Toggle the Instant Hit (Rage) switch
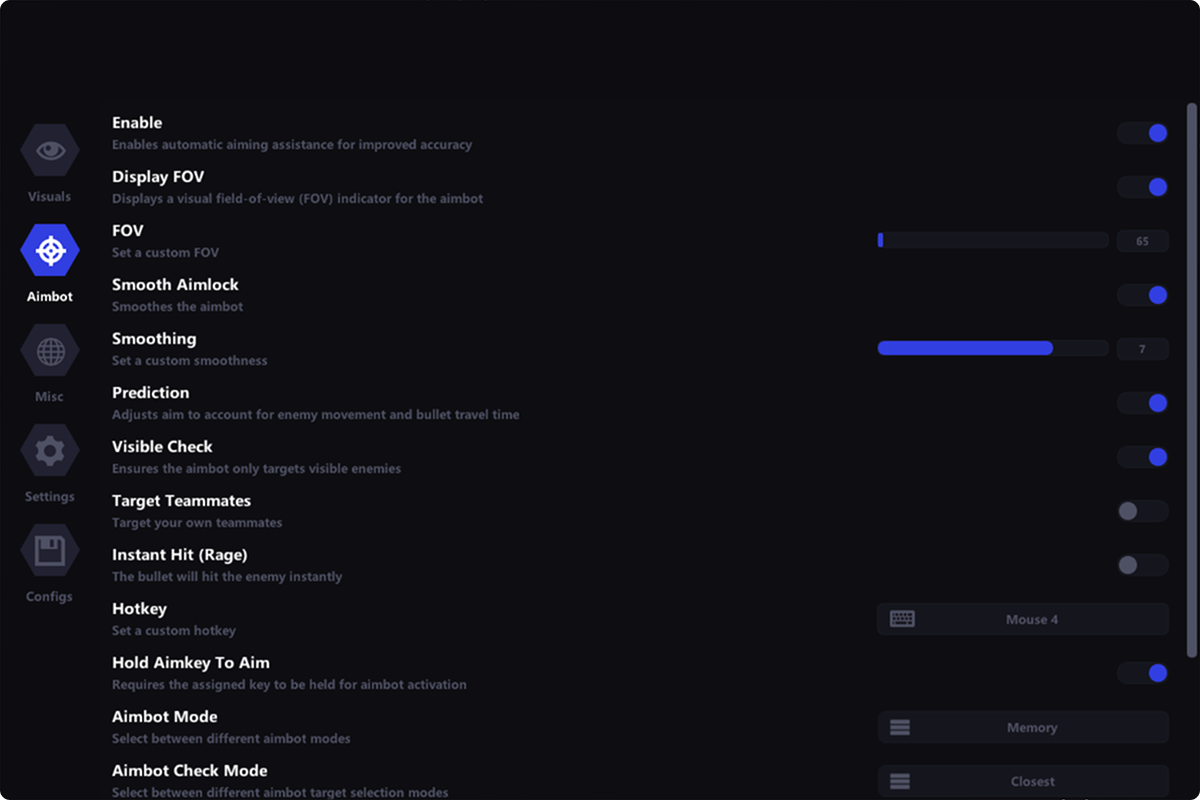 click(x=1143, y=565)
